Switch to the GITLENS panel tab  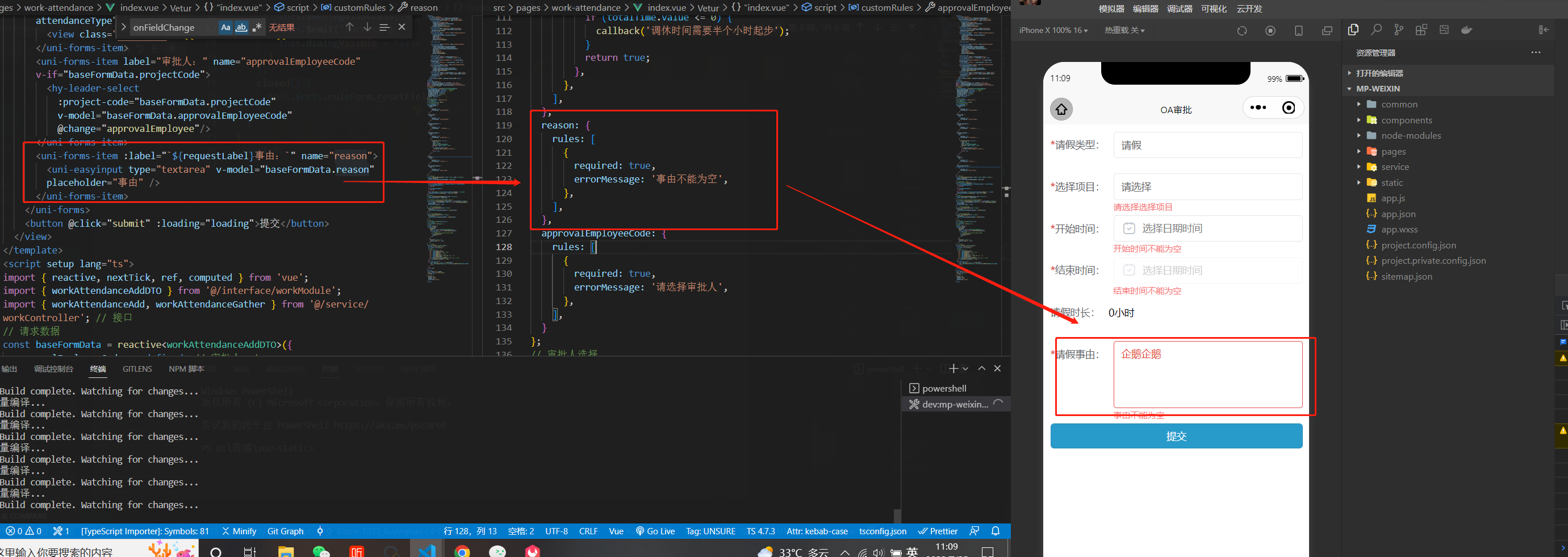click(x=137, y=368)
